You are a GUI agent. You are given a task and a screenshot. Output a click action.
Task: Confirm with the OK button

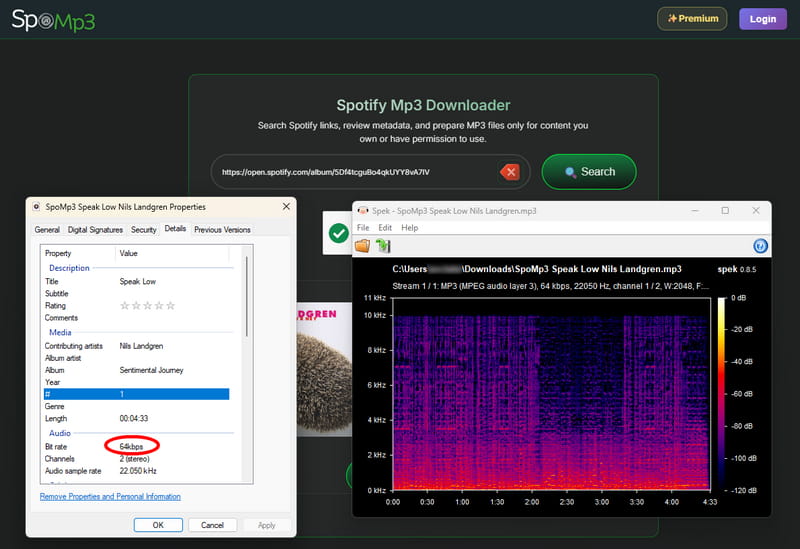[x=158, y=525]
